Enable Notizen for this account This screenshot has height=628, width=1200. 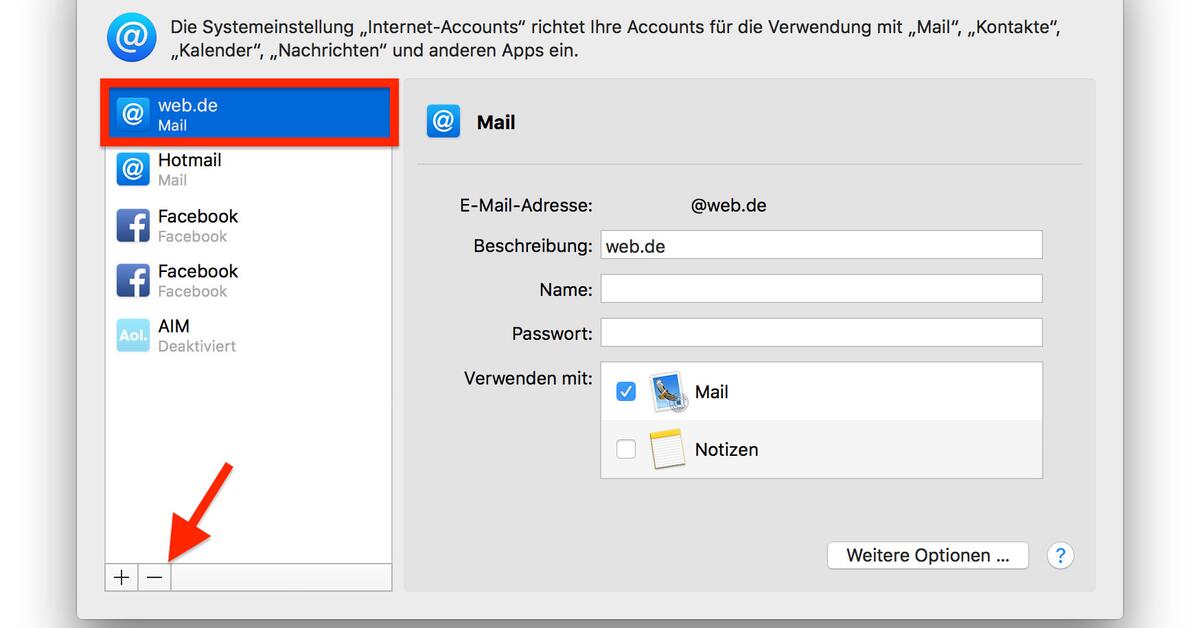pyautogui.click(x=625, y=448)
